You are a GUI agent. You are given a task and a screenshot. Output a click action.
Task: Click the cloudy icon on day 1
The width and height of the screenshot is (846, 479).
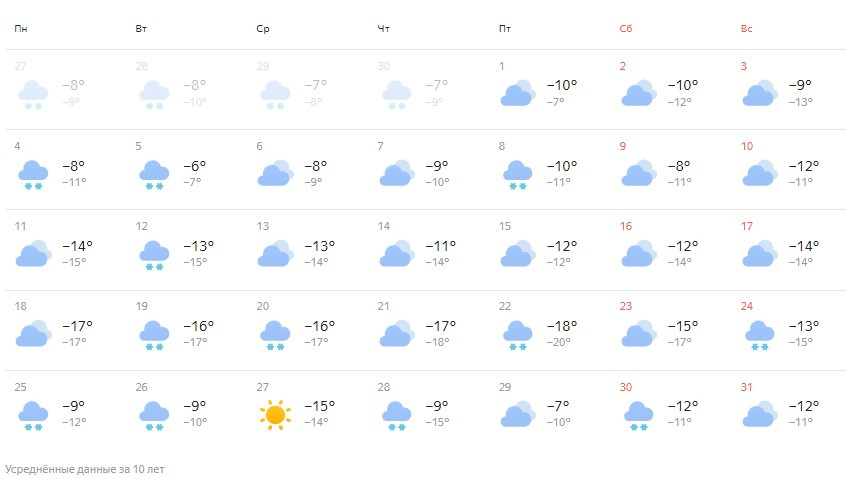point(518,93)
